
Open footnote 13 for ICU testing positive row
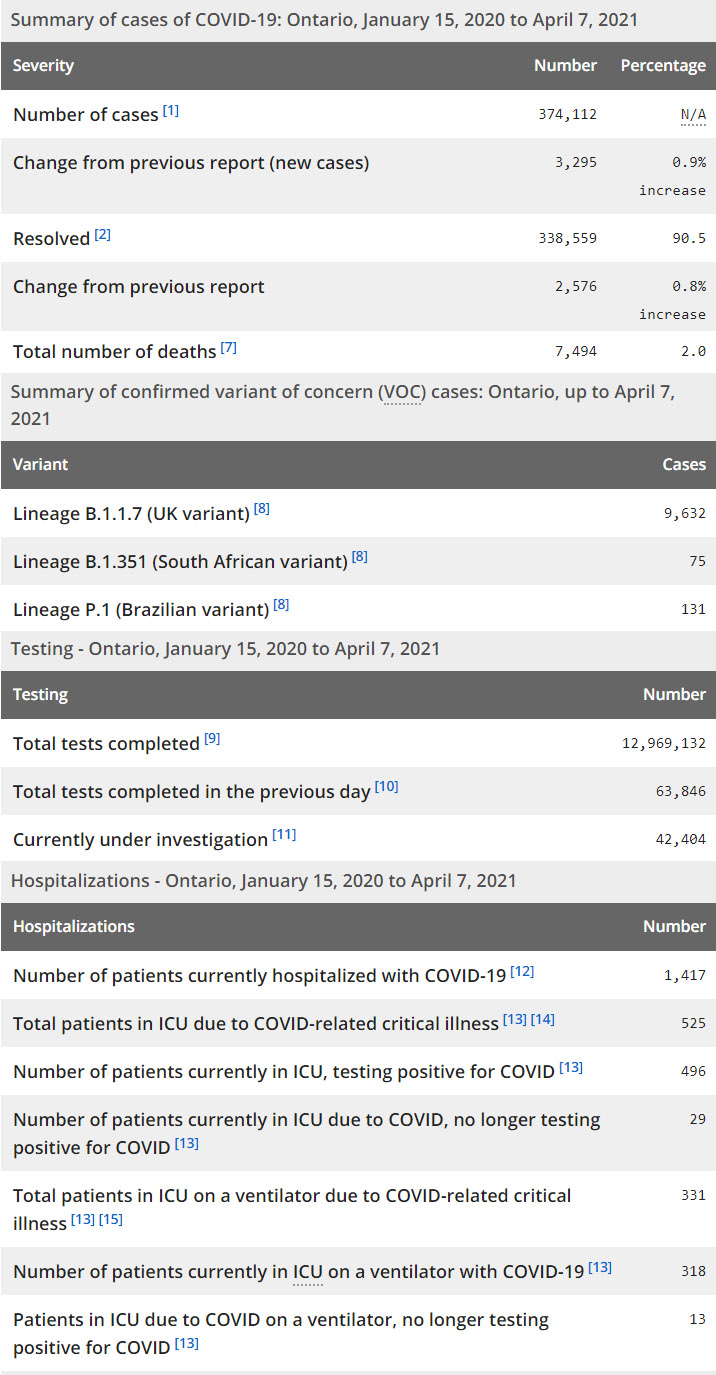(571, 1067)
